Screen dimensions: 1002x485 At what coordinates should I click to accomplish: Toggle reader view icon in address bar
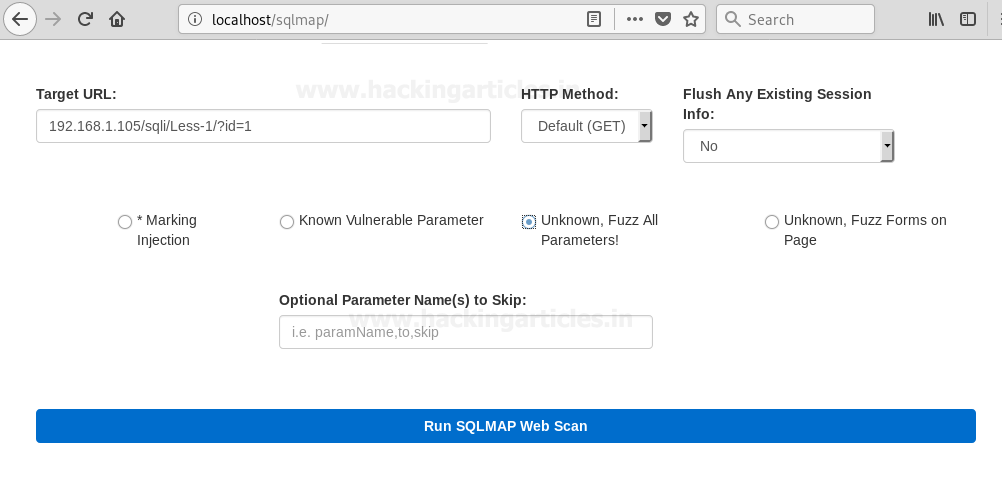click(594, 19)
